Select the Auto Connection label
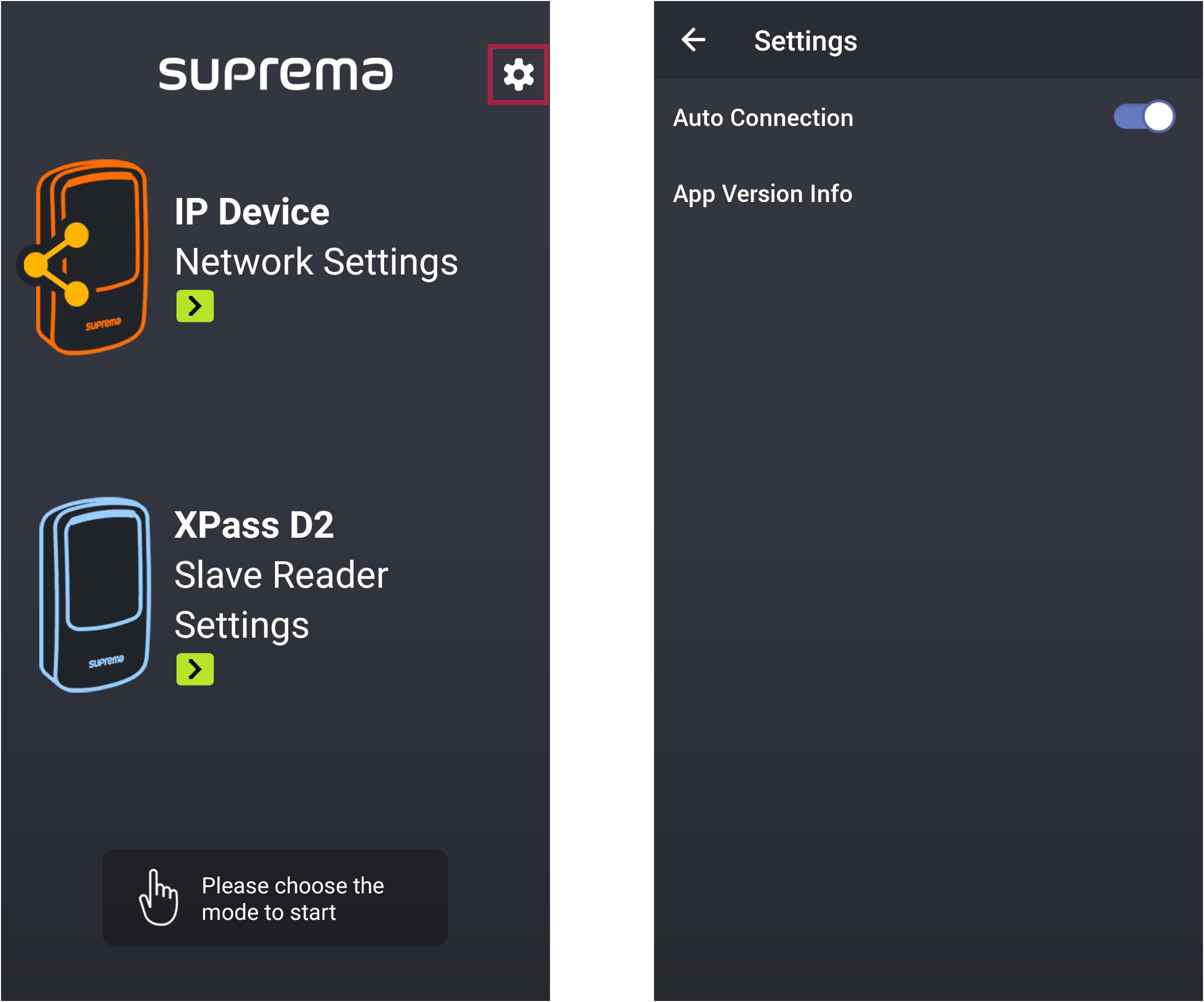Image resolution: width=1204 pixels, height=1002 pixels. [763, 117]
